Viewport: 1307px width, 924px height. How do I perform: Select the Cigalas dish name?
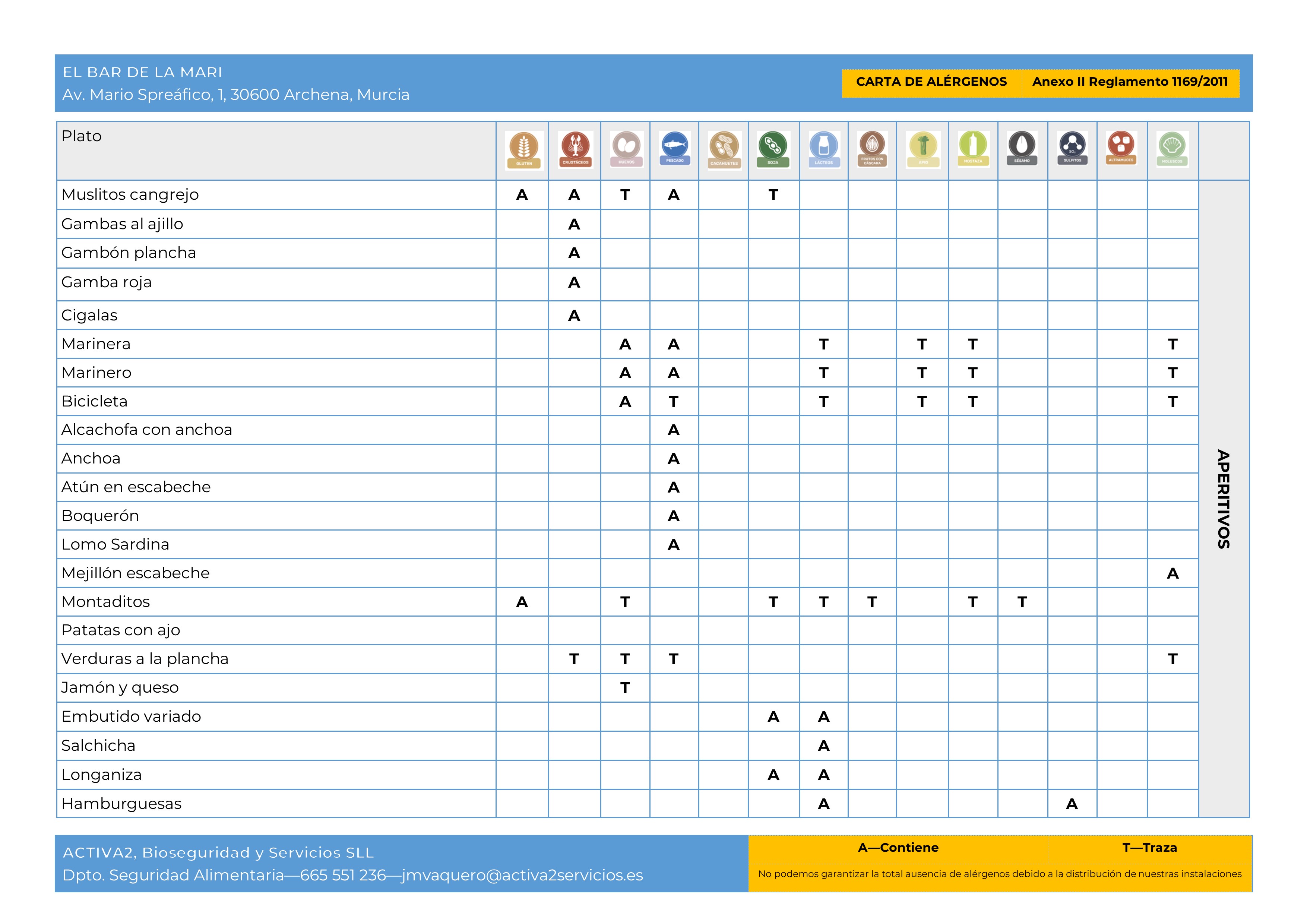[89, 316]
